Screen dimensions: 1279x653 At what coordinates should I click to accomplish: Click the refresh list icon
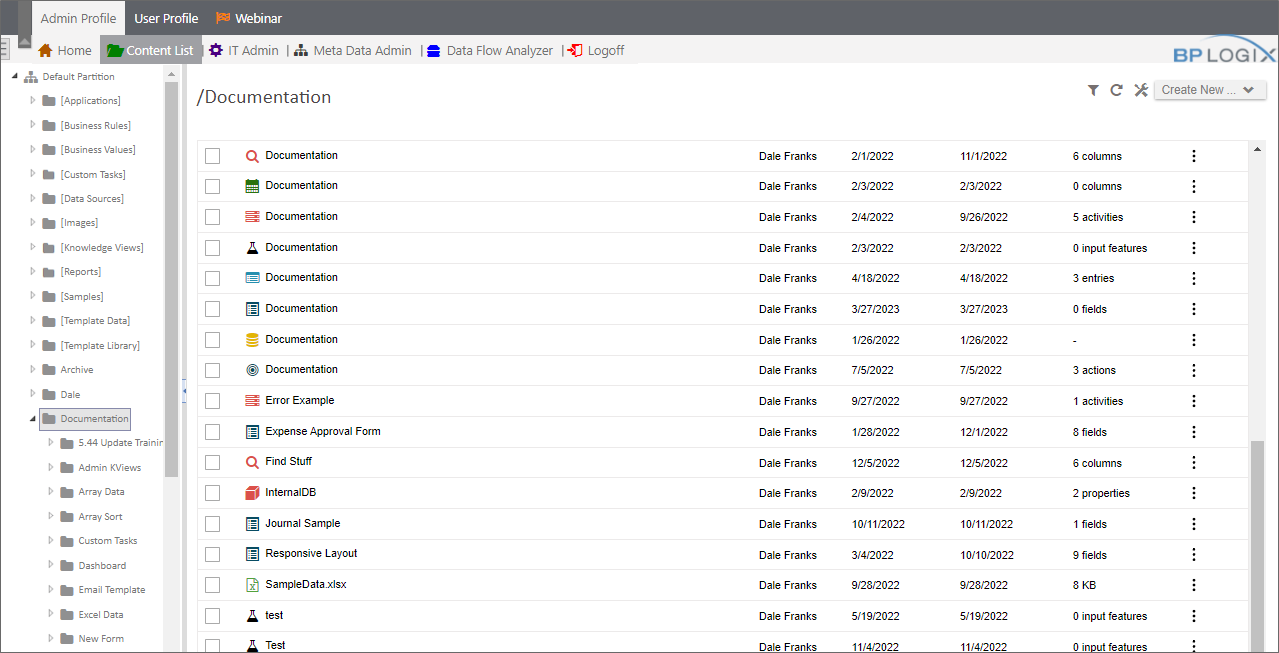click(x=1117, y=90)
